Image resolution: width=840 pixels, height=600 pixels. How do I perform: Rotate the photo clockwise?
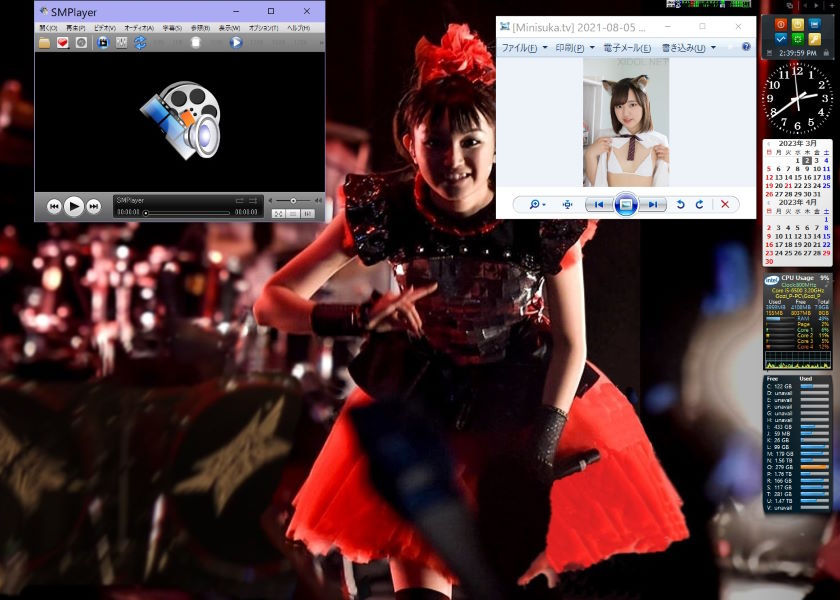699,204
